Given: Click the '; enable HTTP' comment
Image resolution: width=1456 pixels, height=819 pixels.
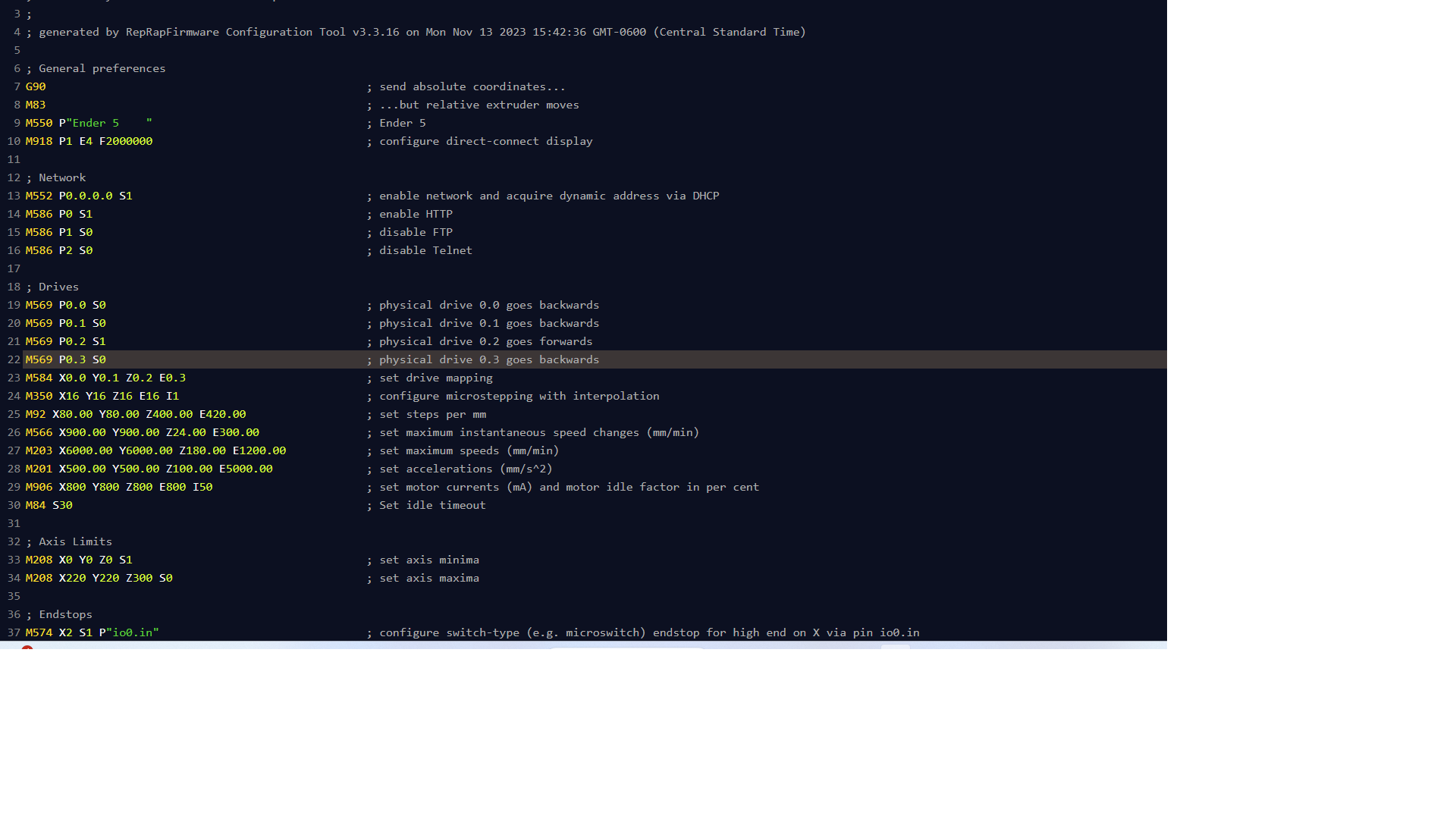Looking at the screenshot, I should click(x=409, y=214).
